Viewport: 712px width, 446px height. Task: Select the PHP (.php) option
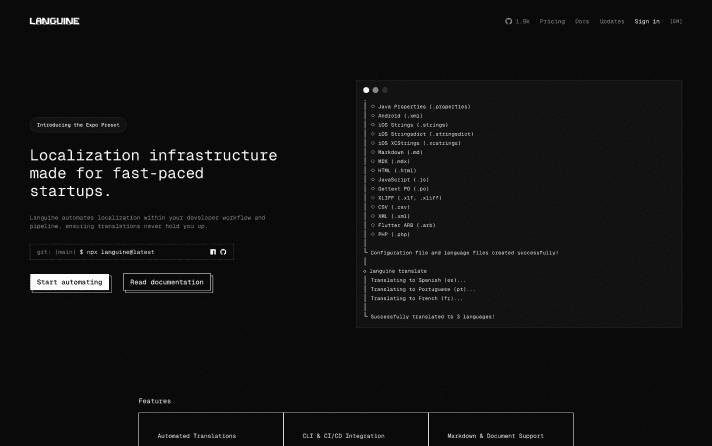point(391,234)
